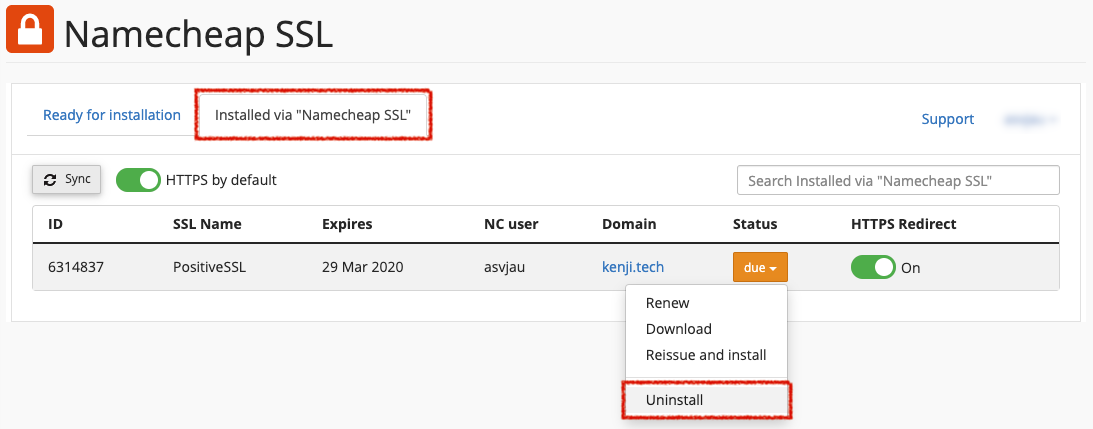Click the PositiveSSL name cell
This screenshot has width=1093, height=429.
(208, 267)
